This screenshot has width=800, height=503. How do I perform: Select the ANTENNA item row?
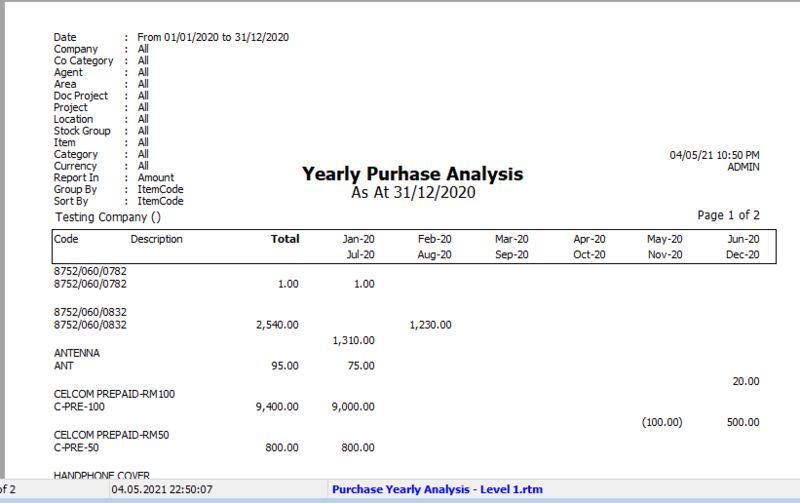click(x=77, y=353)
